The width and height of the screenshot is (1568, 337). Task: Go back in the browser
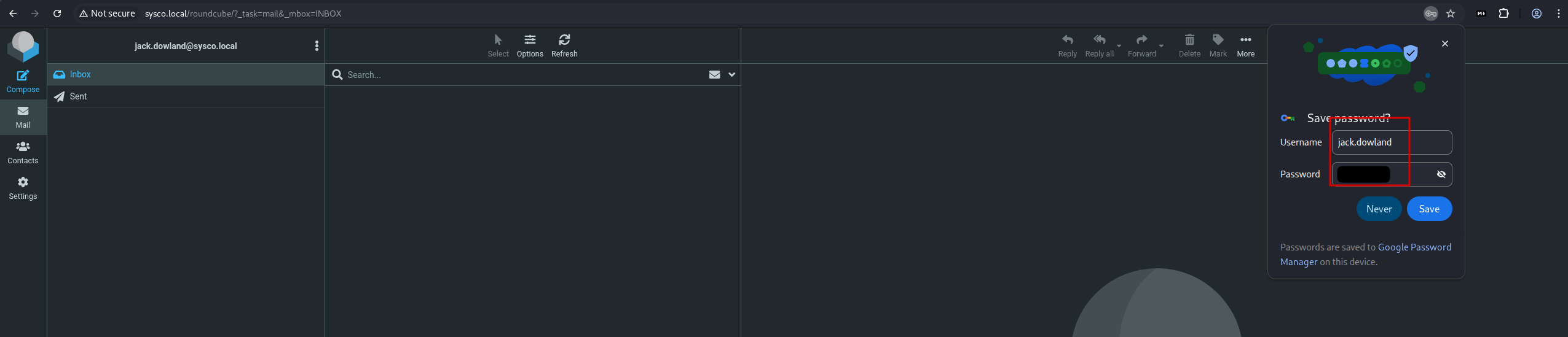pyautogui.click(x=13, y=14)
